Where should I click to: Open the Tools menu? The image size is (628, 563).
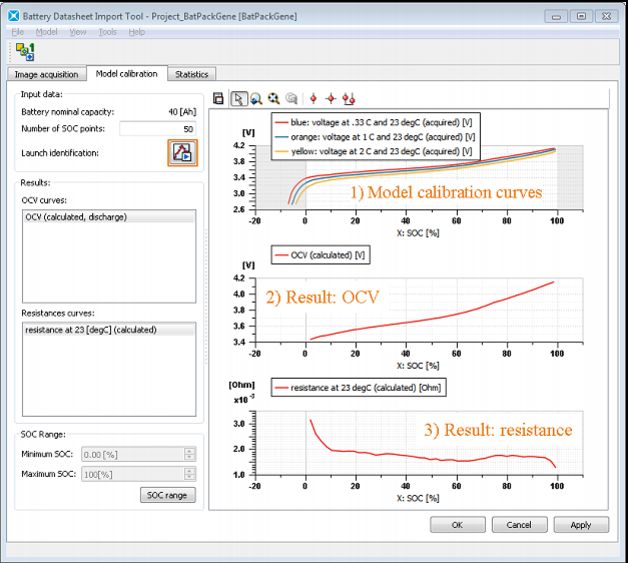(x=107, y=32)
